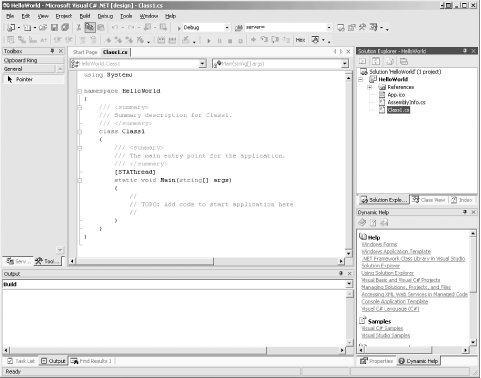The width and height of the screenshot is (481, 378).
Task: Open the HelloWorld.Class1 types dropdown
Action: [202, 64]
